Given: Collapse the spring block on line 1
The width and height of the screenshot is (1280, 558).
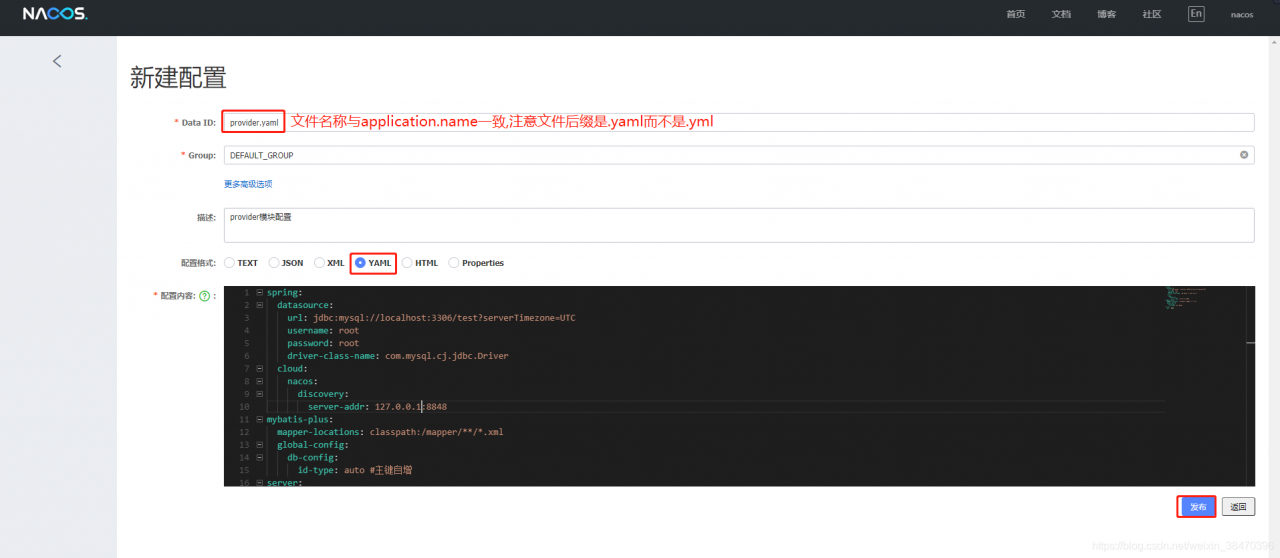Looking at the screenshot, I should (x=260, y=293).
